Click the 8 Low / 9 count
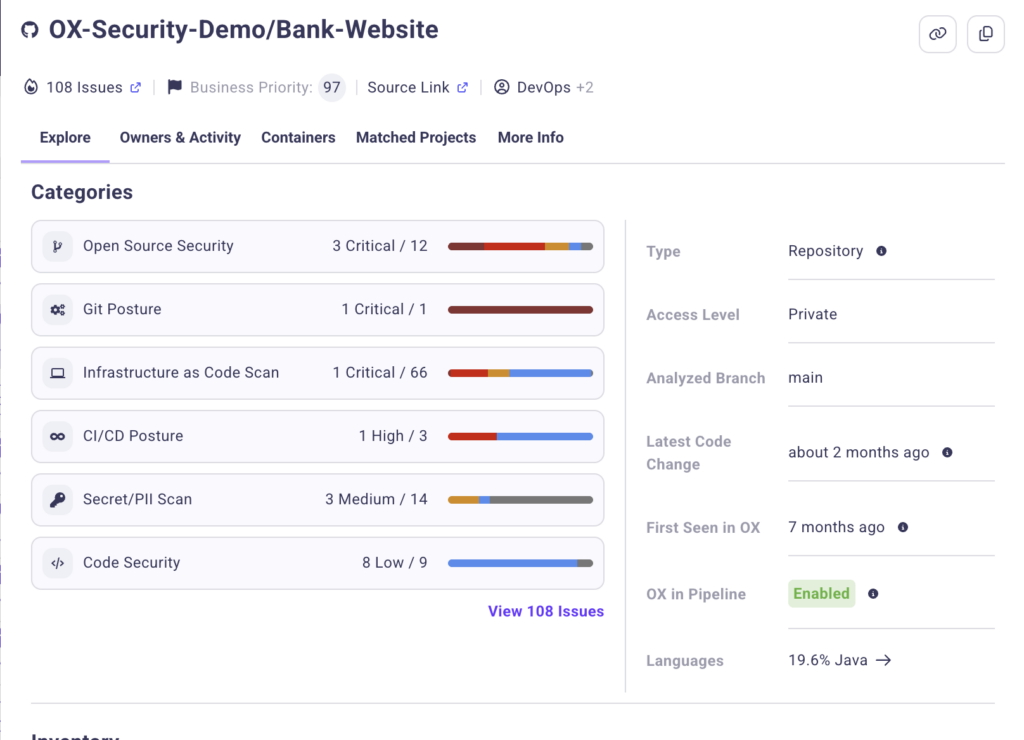The width and height of the screenshot is (1024, 740). [394, 563]
